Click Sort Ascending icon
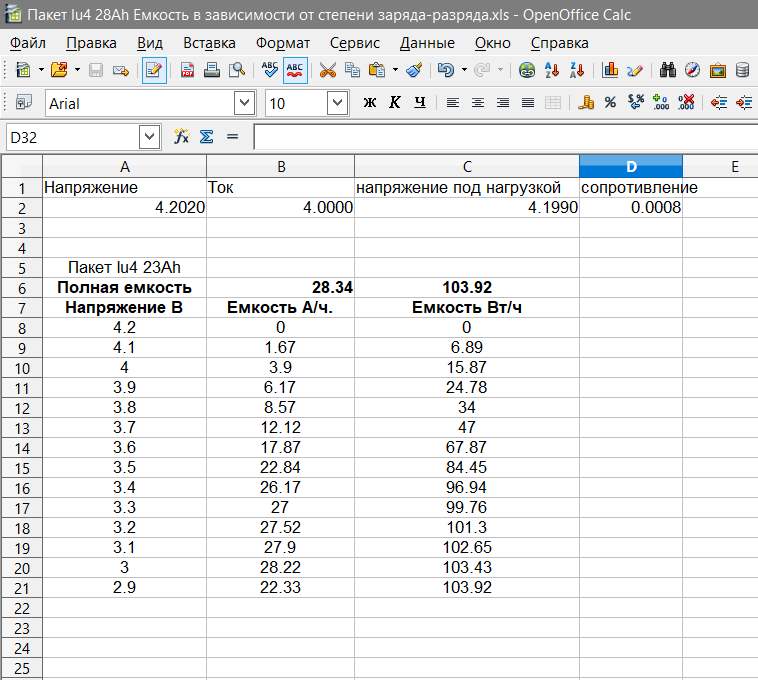Image resolution: width=758 pixels, height=680 pixels. 552,71
